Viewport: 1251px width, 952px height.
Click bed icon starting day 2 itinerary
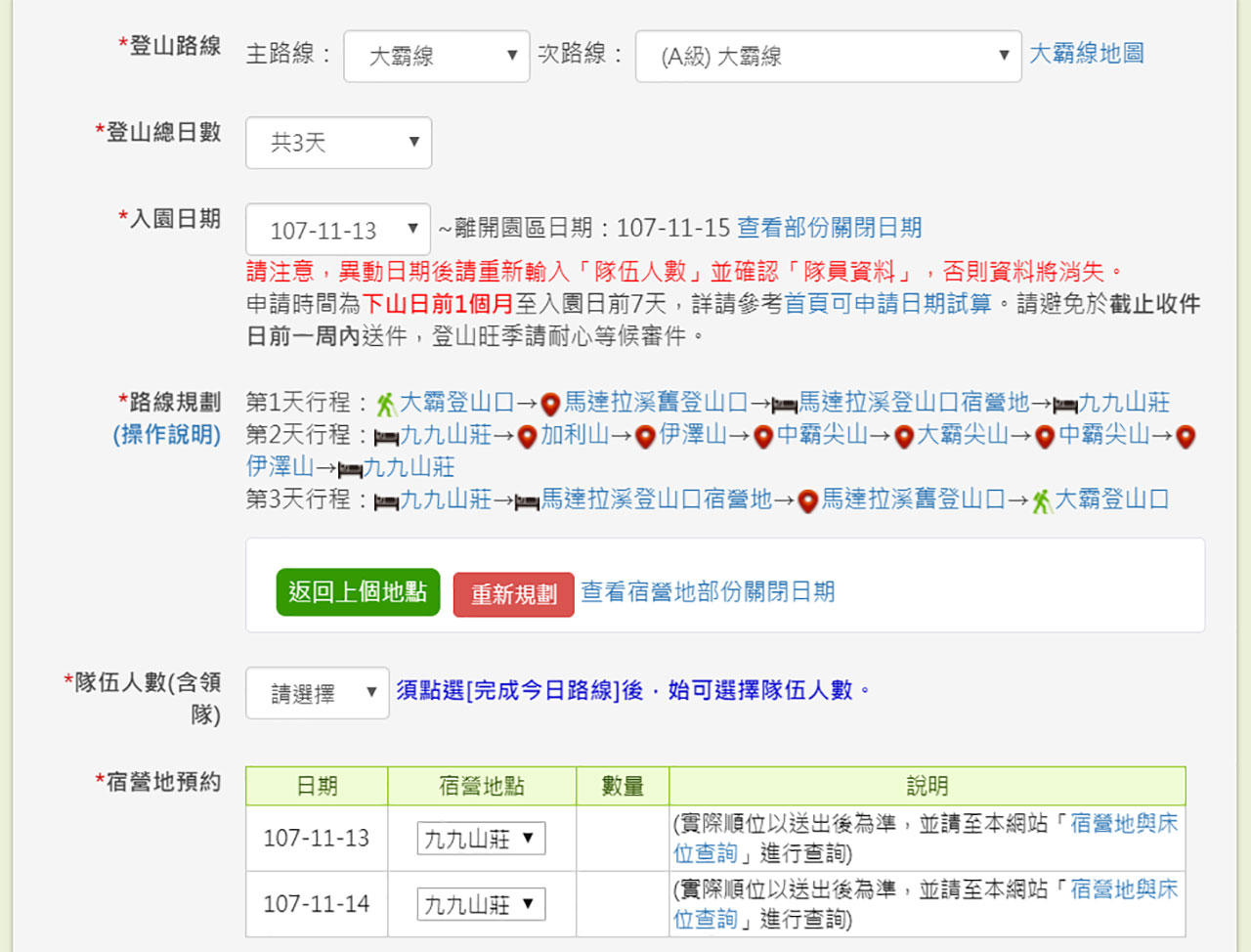click(x=386, y=437)
